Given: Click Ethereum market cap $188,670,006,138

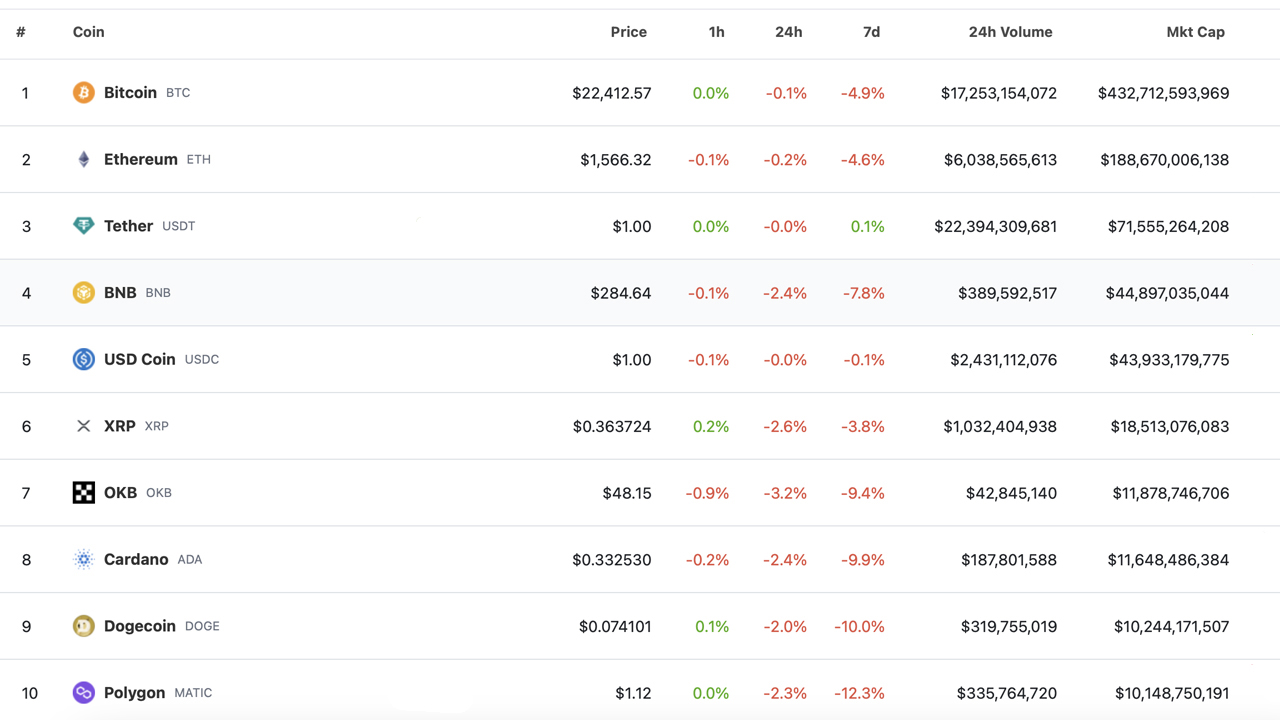Looking at the screenshot, I should click(1165, 160).
